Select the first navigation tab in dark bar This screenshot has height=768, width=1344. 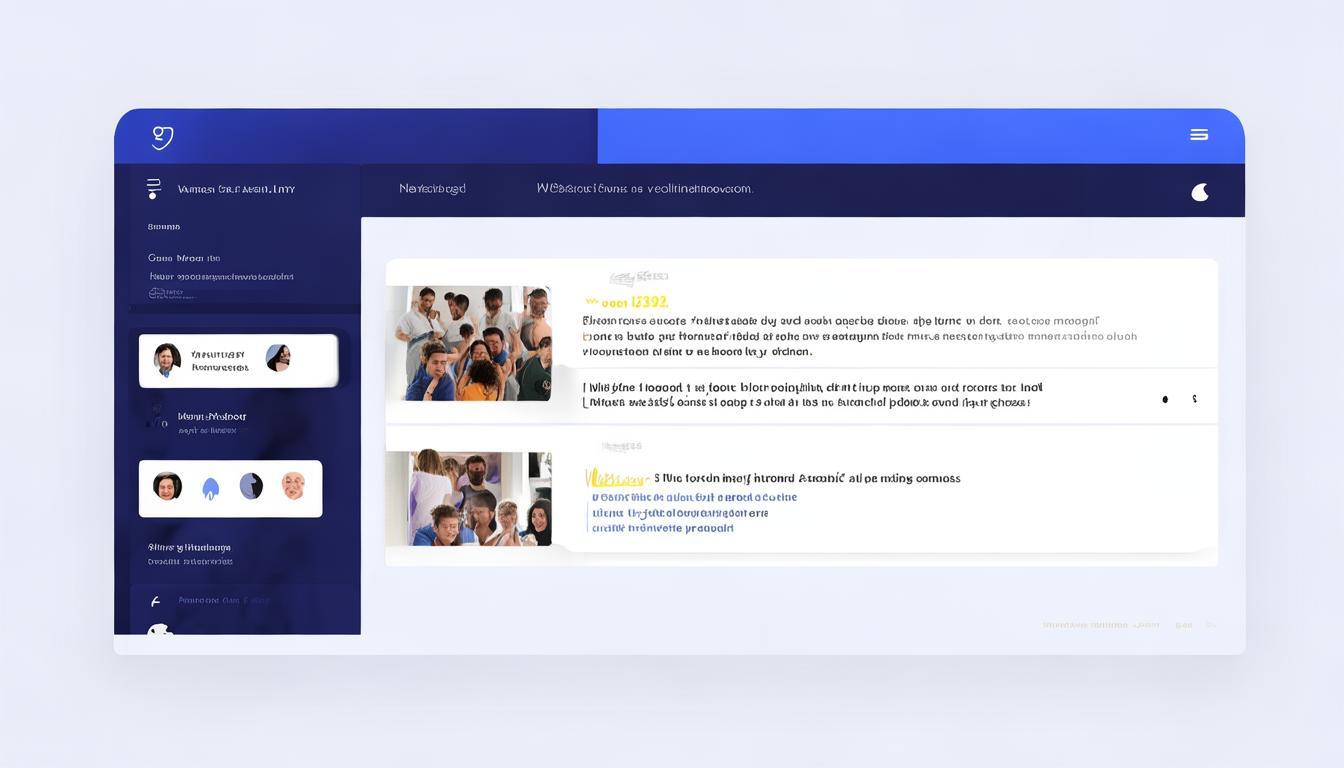432,189
